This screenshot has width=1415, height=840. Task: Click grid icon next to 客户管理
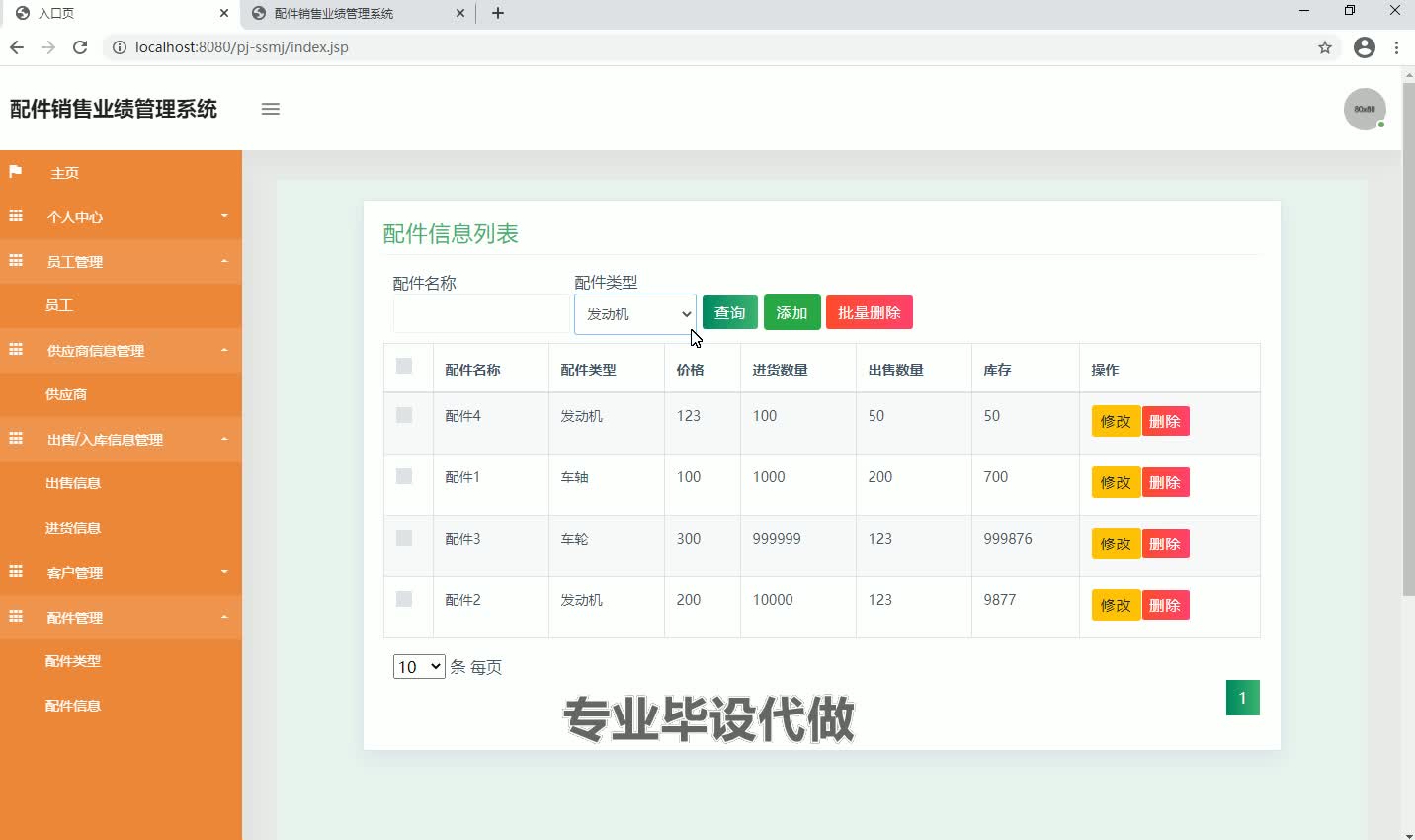[16, 571]
